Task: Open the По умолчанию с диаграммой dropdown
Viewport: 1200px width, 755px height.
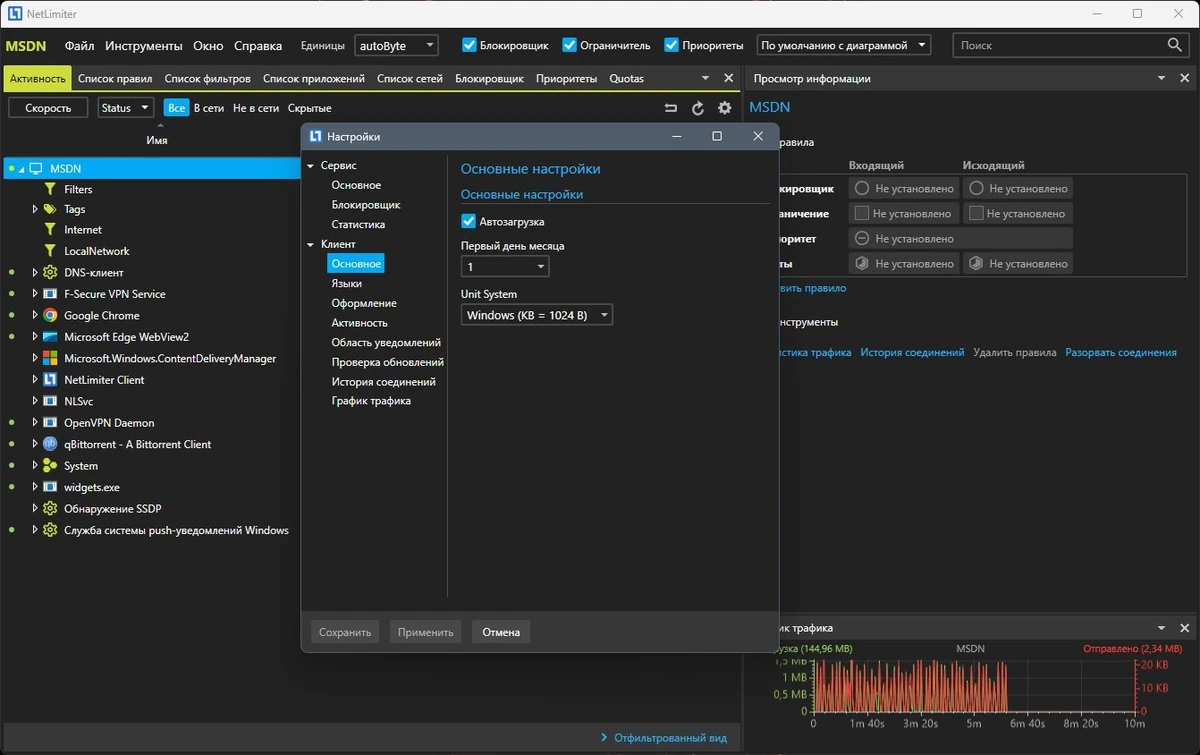Action: [843, 45]
